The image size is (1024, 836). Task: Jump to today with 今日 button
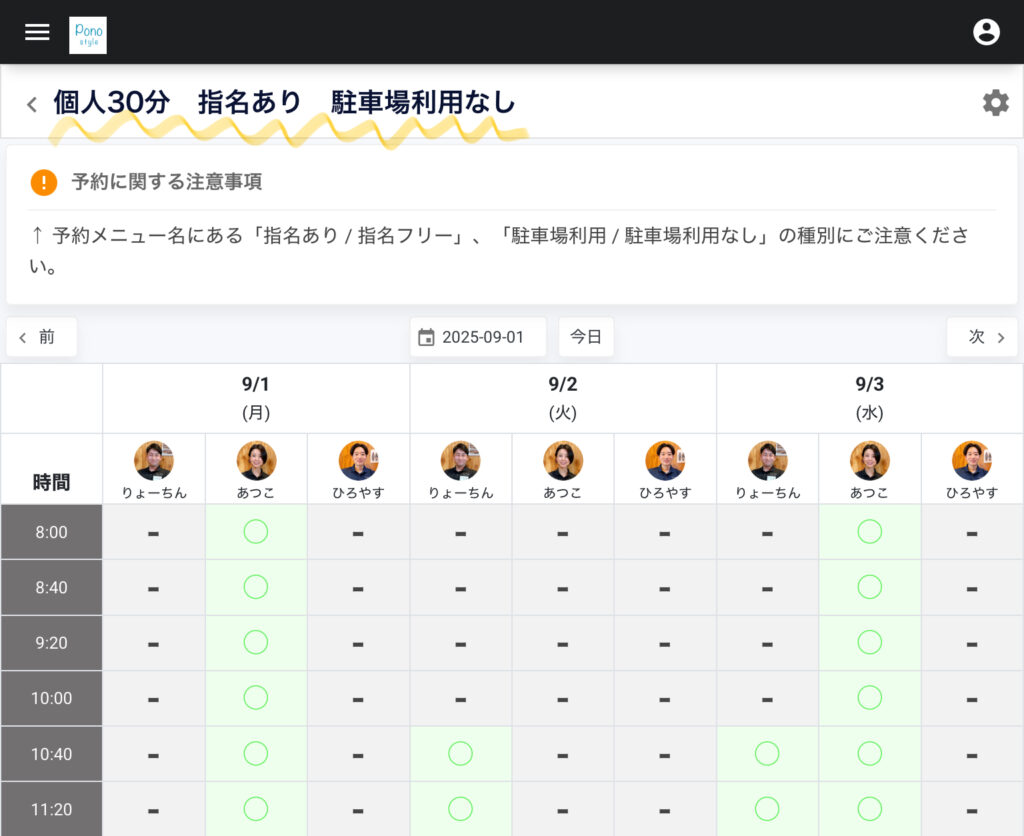point(586,337)
